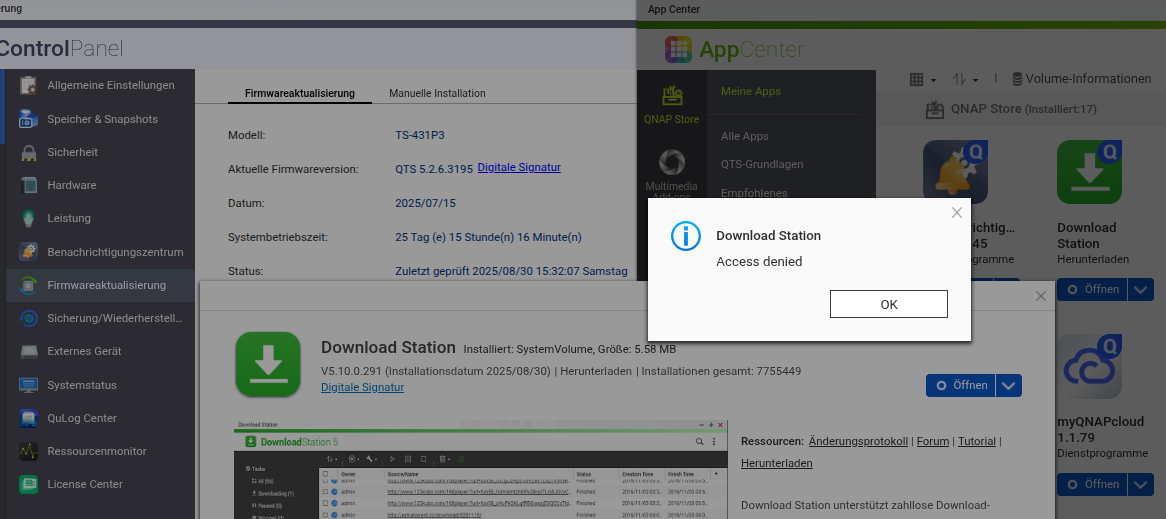Select Firmwareaktualisierung in the Control Panel sidebar
1166x519 pixels.
coord(100,285)
